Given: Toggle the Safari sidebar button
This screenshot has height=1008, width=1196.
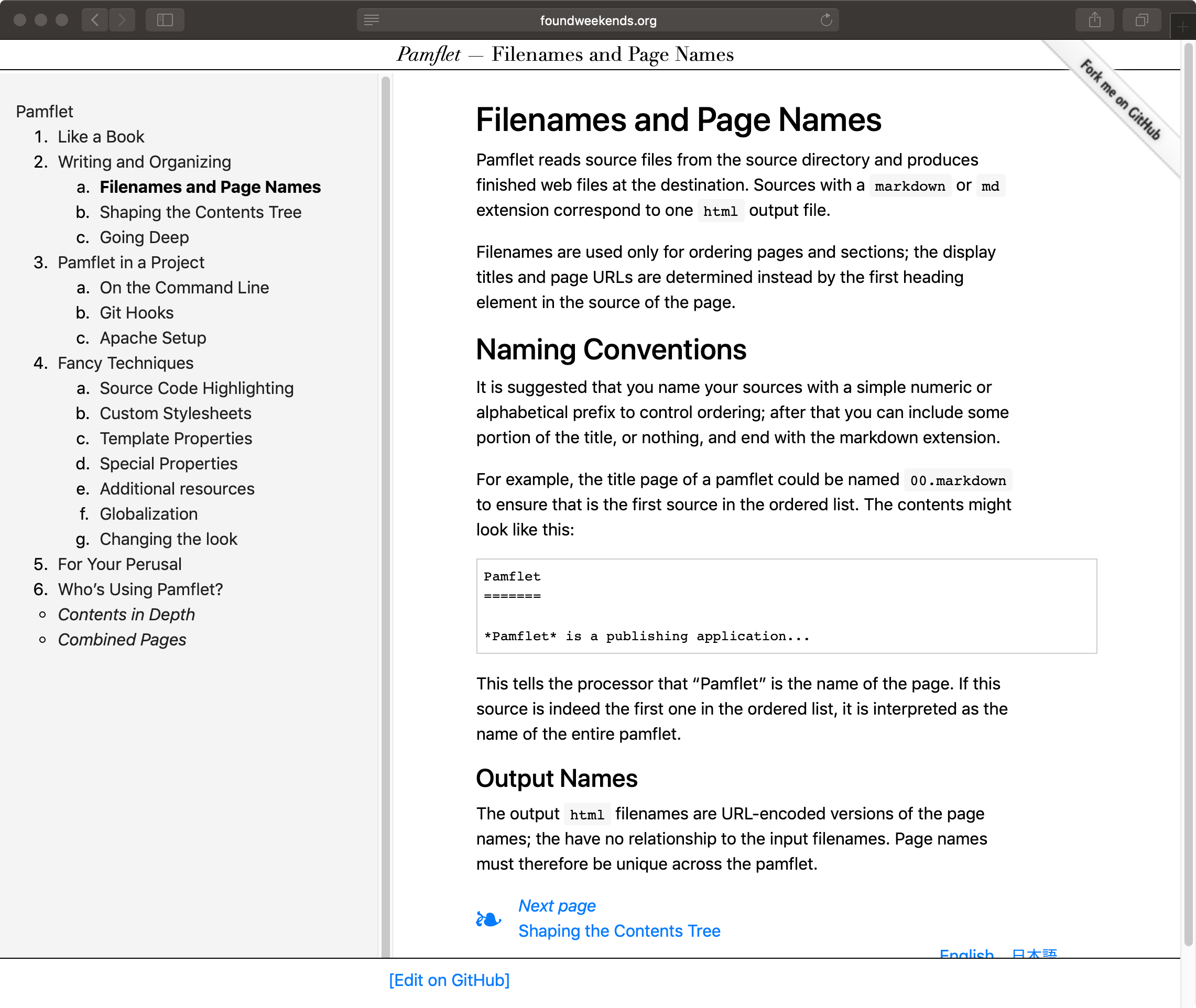Looking at the screenshot, I should click(x=165, y=20).
